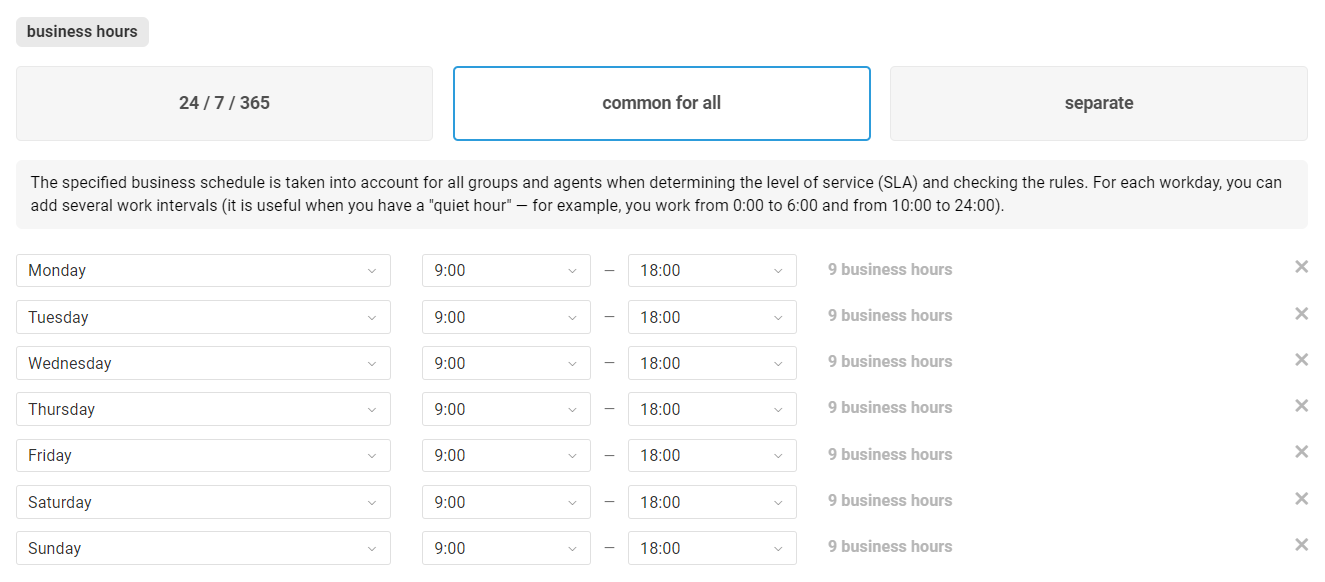Delete the Tuesday business hours row
The width and height of the screenshot is (1325, 582).
[1301, 314]
